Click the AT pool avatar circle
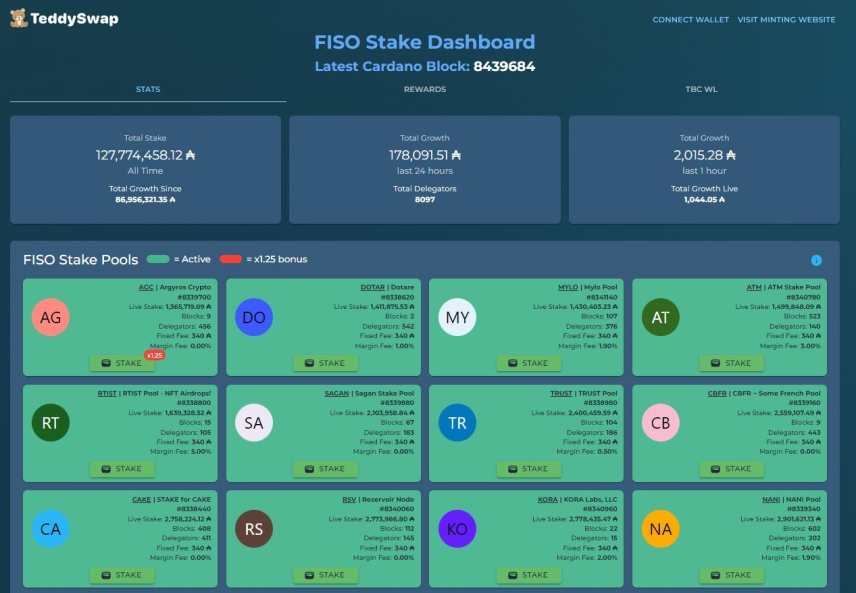This screenshot has width=856, height=593. 661,317
